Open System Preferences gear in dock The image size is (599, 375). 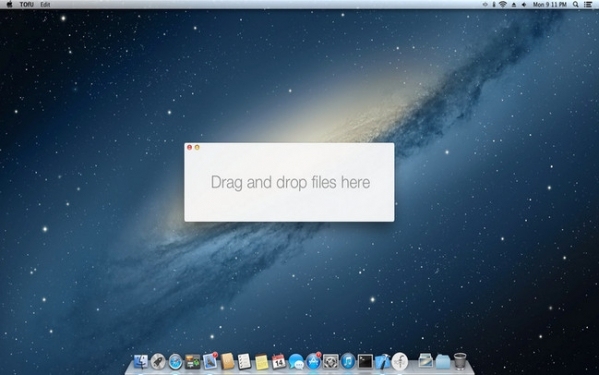pyautogui.click(x=330, y=362)
